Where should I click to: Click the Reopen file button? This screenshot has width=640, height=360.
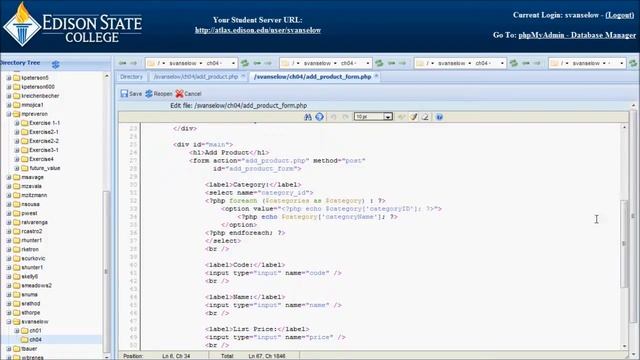tap(159, 93)
